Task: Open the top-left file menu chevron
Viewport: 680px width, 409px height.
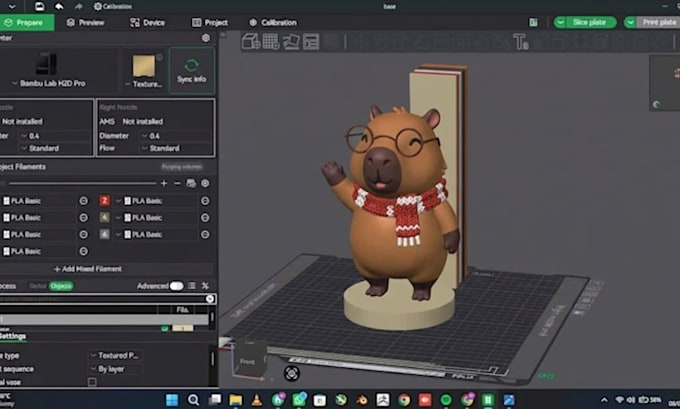Action: click(12, 6)
